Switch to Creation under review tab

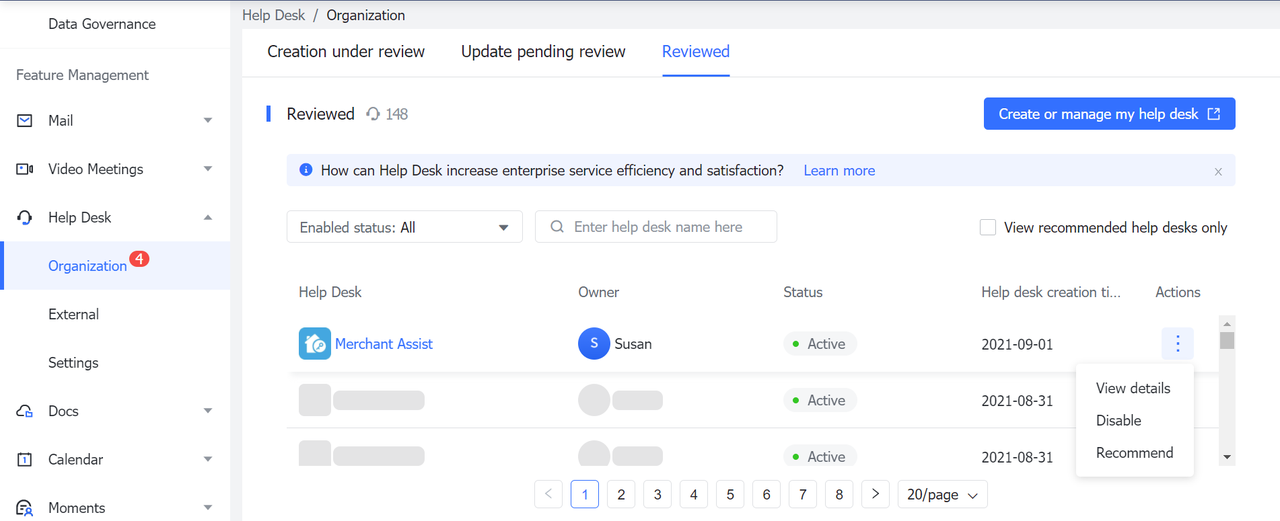click(346, 52)
